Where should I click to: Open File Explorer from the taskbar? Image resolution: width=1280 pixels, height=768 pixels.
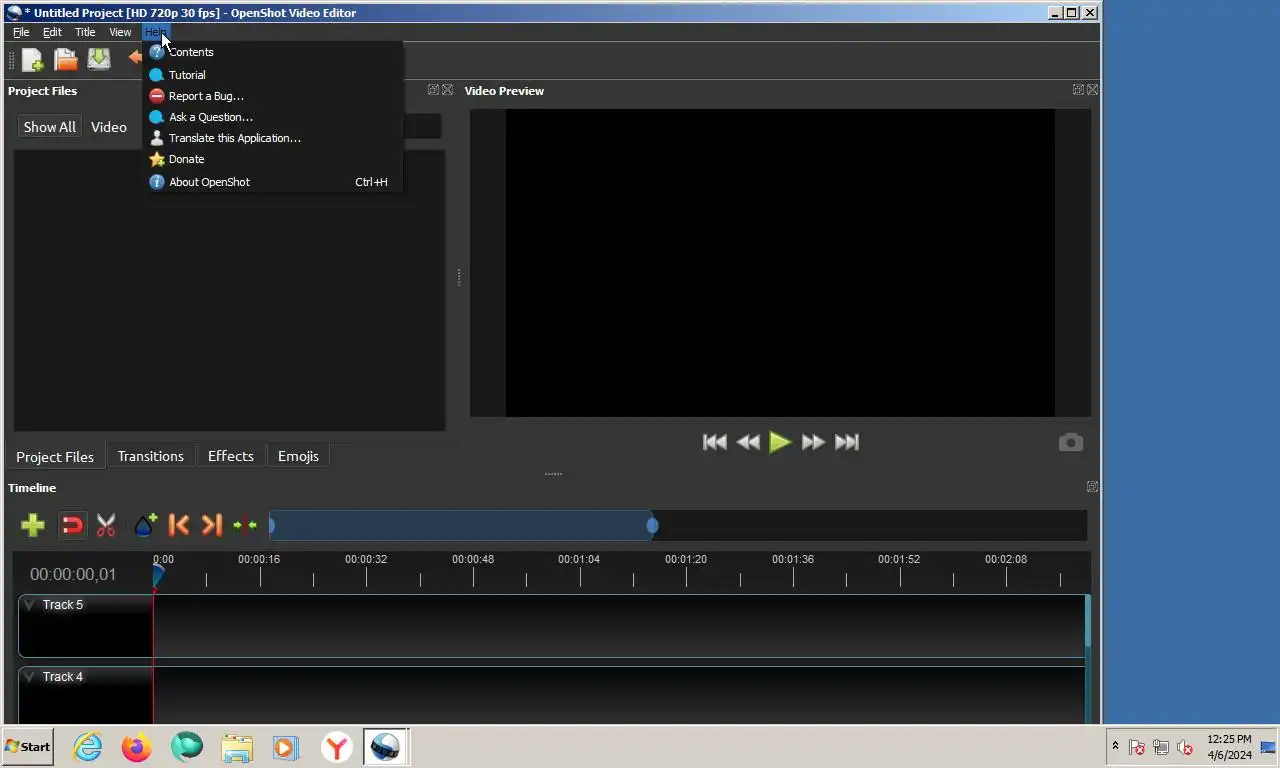pos(237,747)
